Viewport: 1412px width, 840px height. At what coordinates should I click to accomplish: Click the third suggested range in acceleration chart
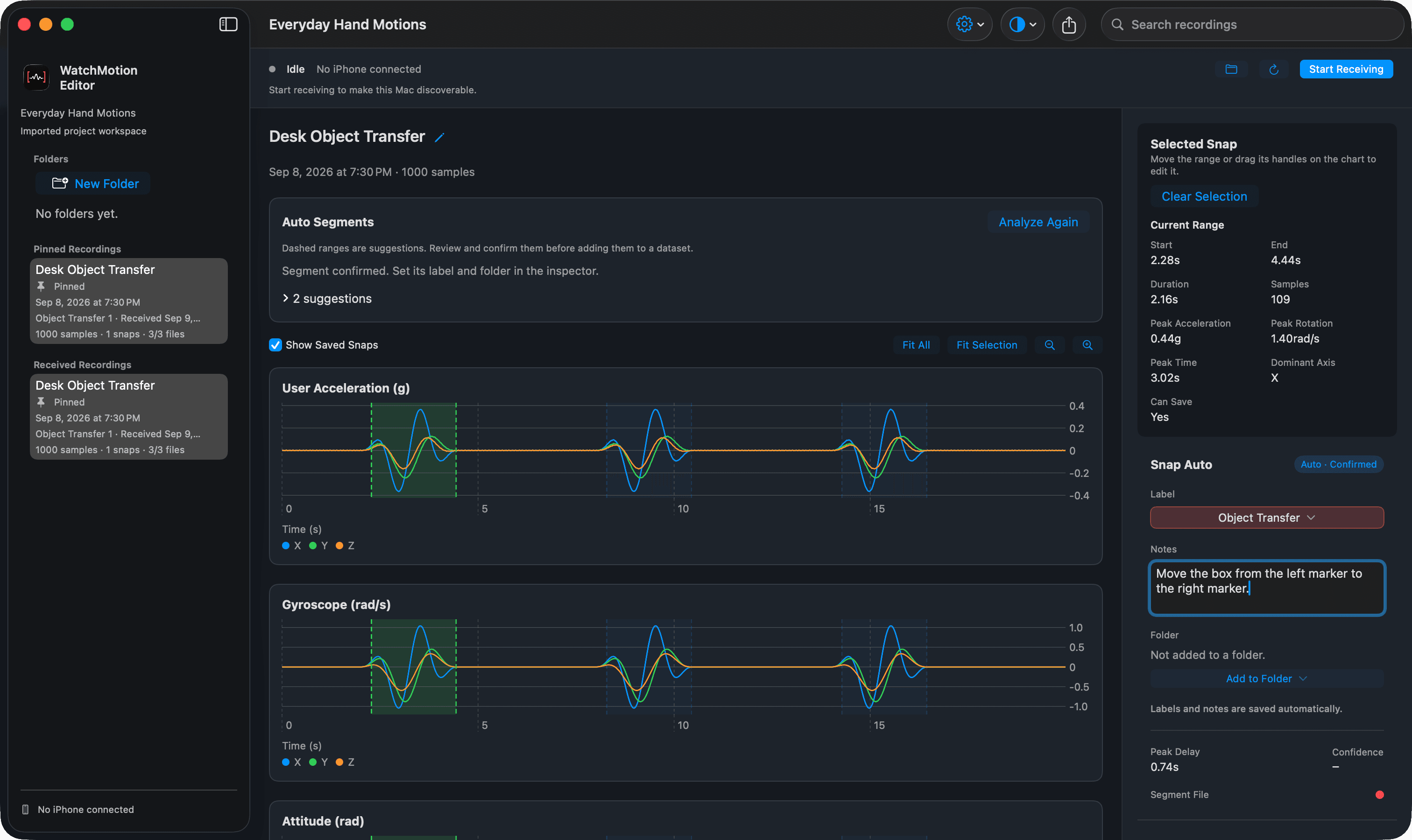[884, 450]
